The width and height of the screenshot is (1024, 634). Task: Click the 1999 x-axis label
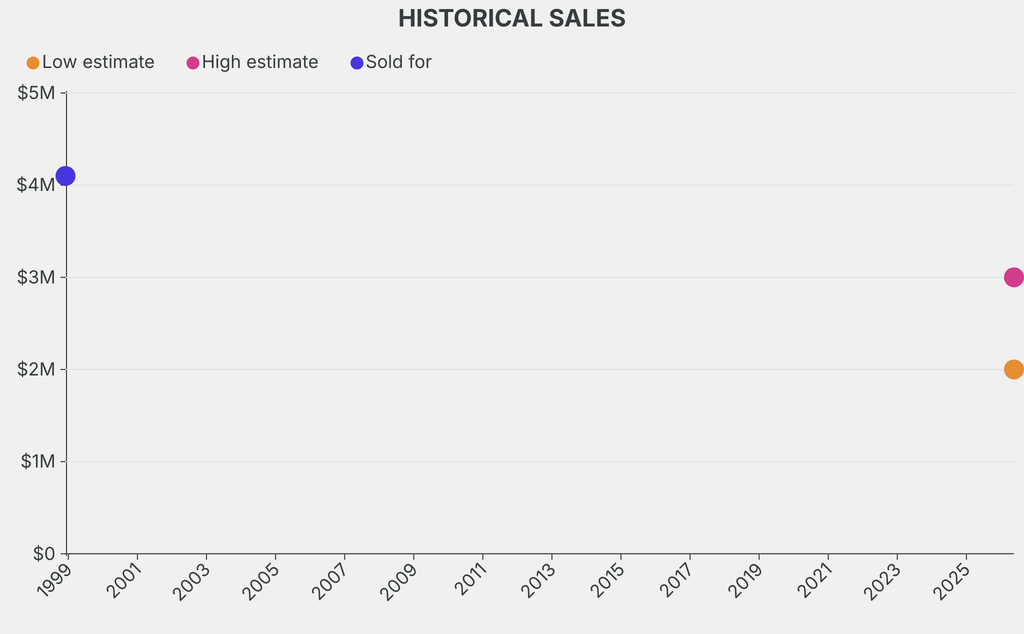point(54,580)
